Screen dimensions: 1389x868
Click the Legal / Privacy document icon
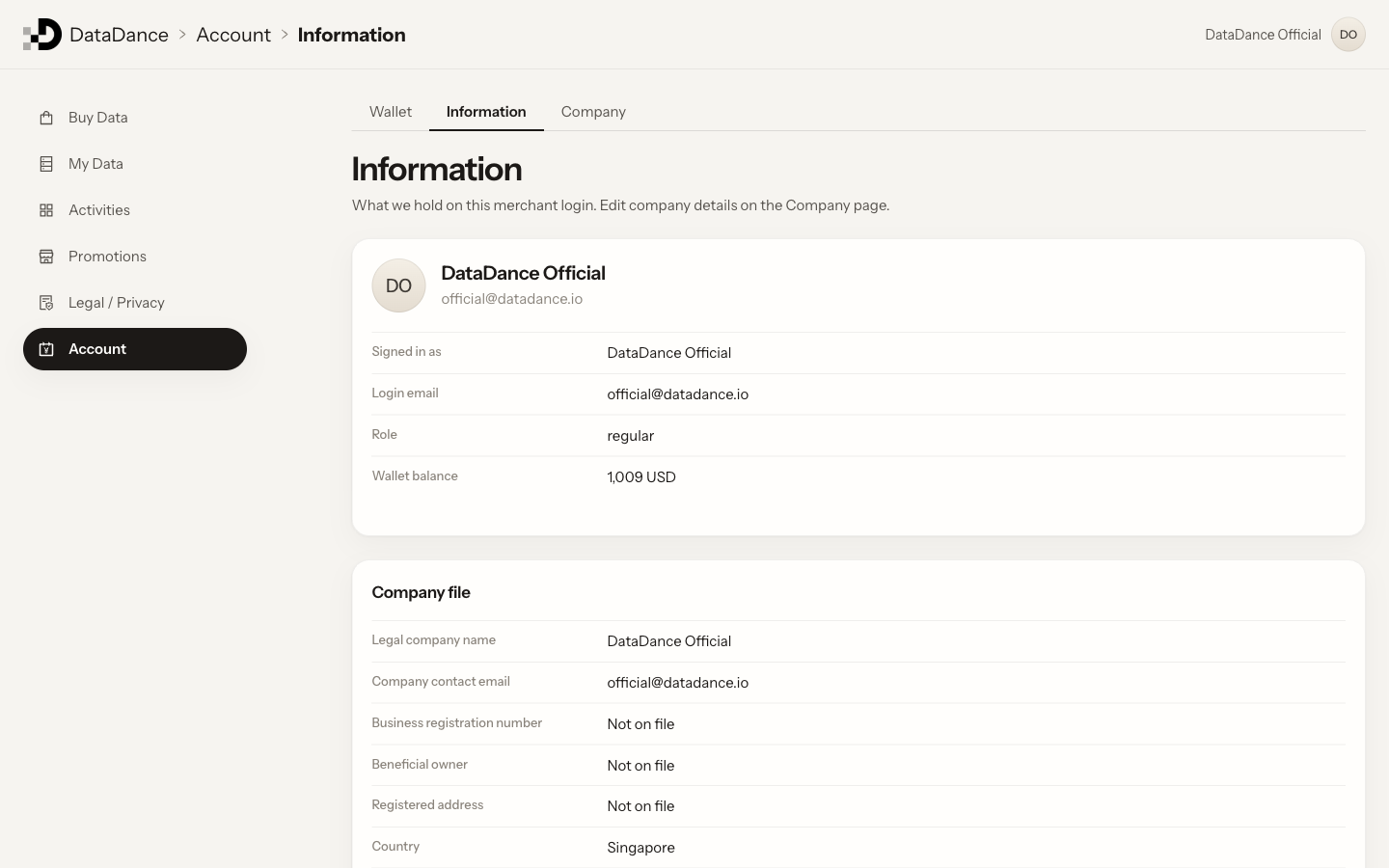(x=46, y=303)
